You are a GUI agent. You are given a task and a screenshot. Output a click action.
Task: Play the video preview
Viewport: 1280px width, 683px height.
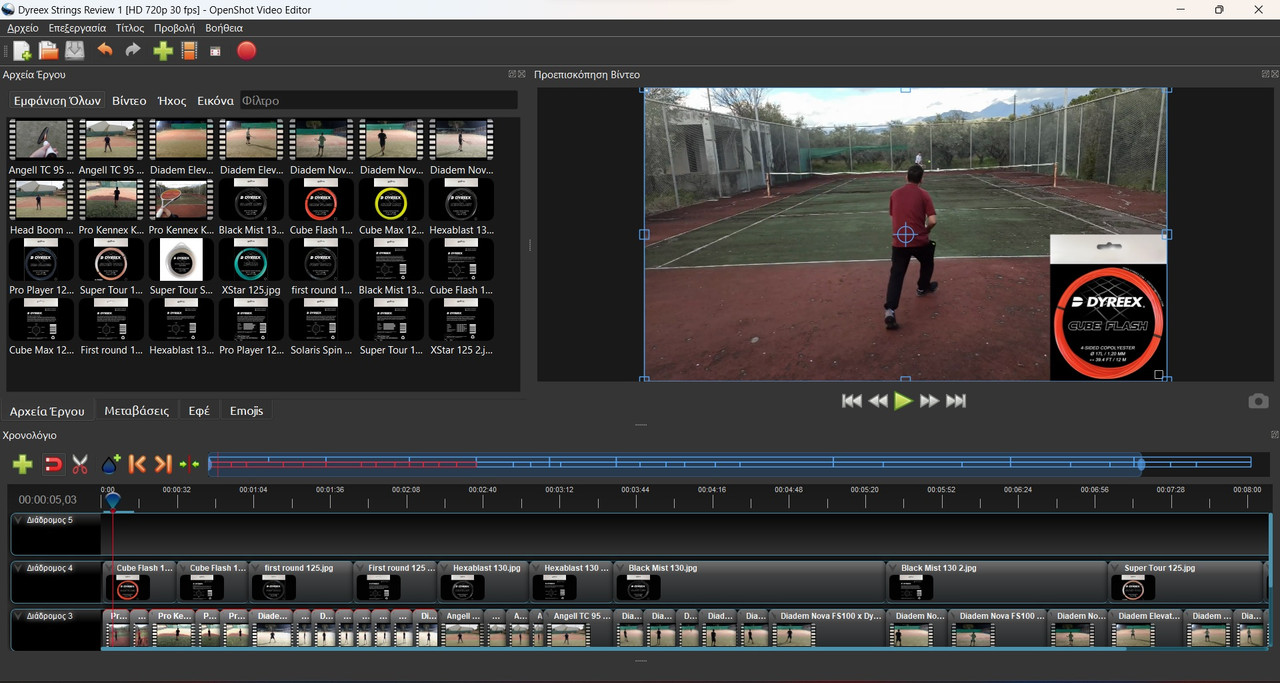[904, 401]
